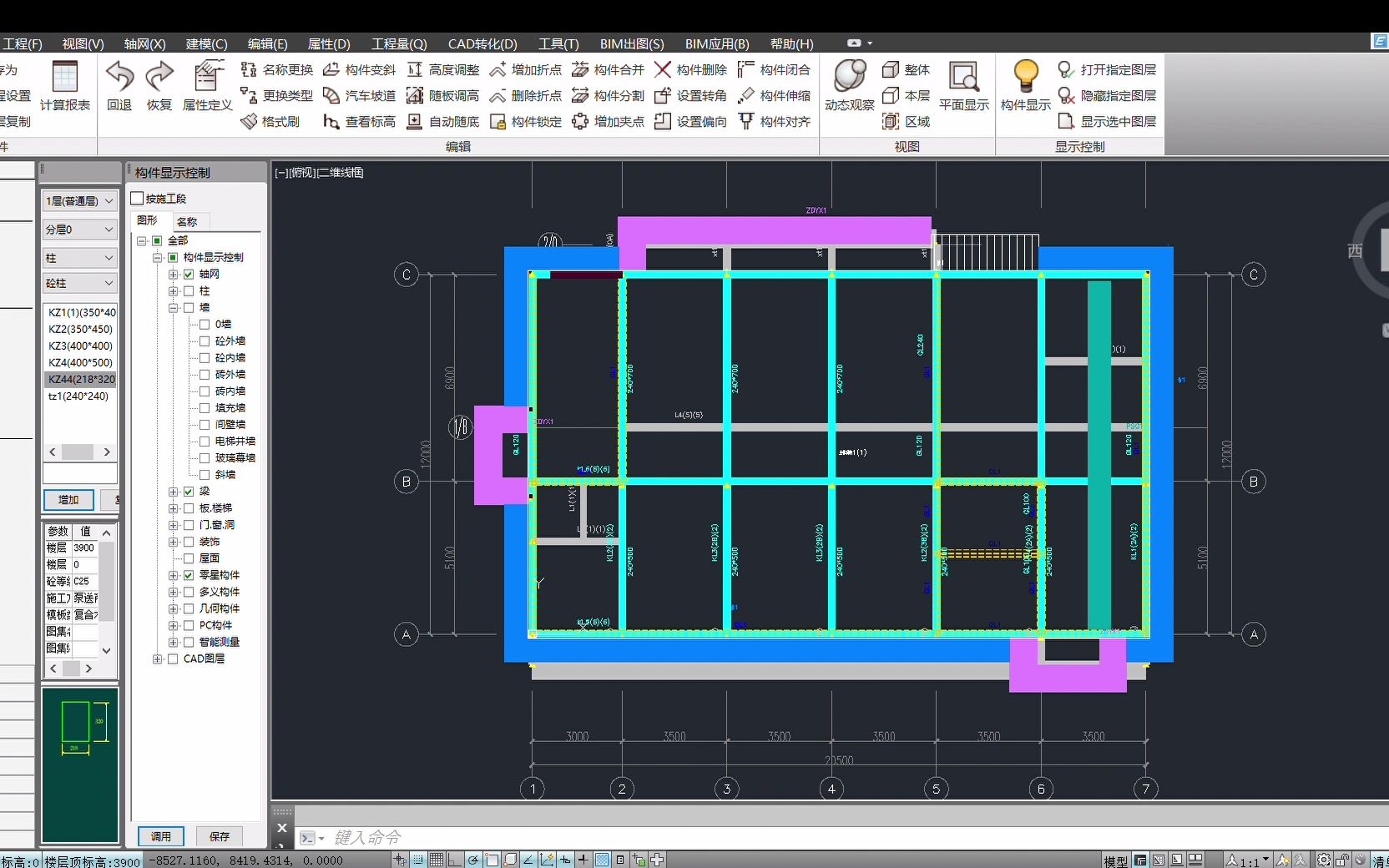Image resolution: width=1389 pixels, height=868 pixels.
Task: Open the 高度调整 height adjust tool
Action: coord(443,70)
